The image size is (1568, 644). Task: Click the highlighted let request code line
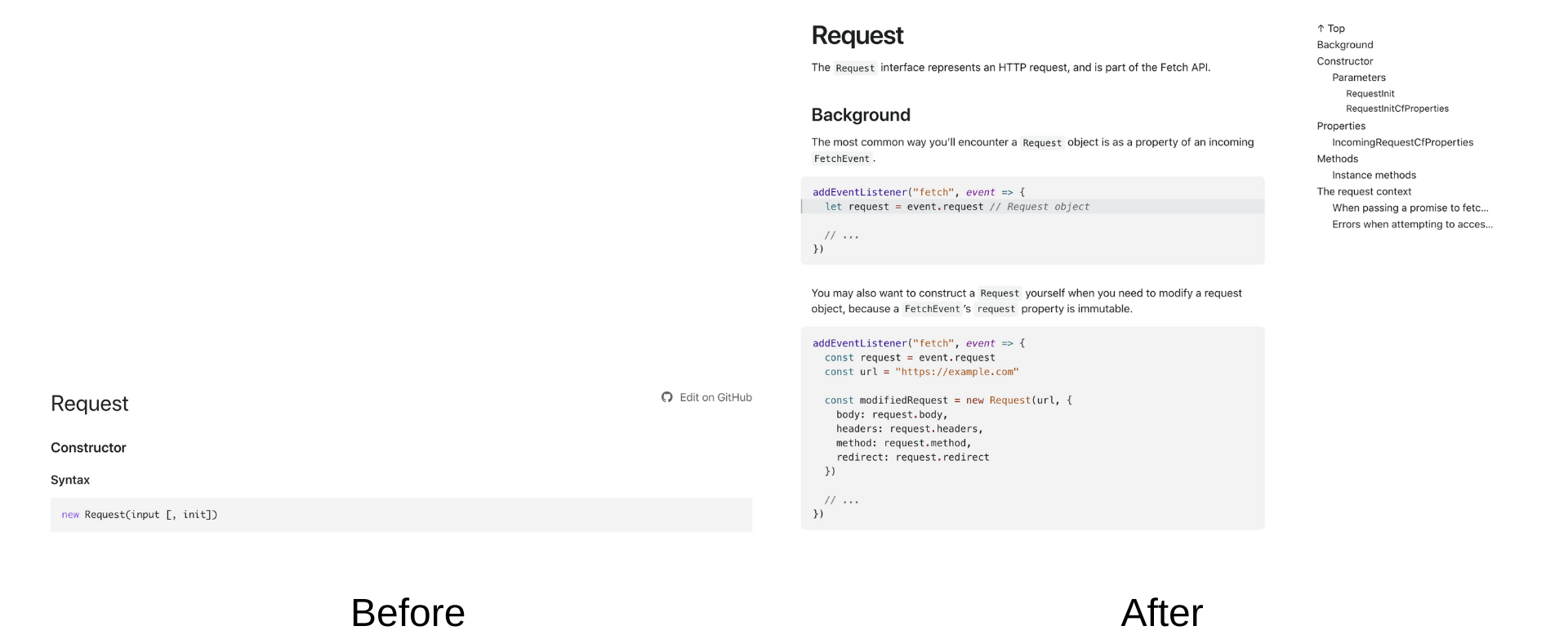pyautogui.click(x=1032, y=207)
